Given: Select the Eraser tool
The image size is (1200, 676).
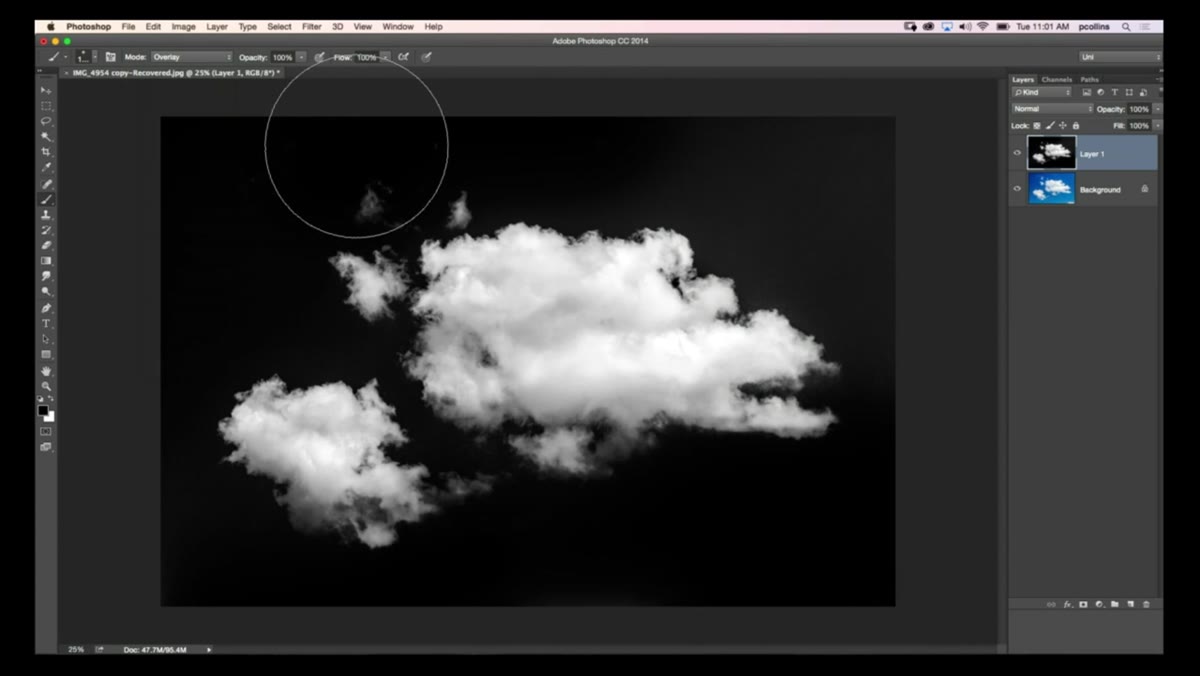Looking at the screenshot, I should click(46, 245).
